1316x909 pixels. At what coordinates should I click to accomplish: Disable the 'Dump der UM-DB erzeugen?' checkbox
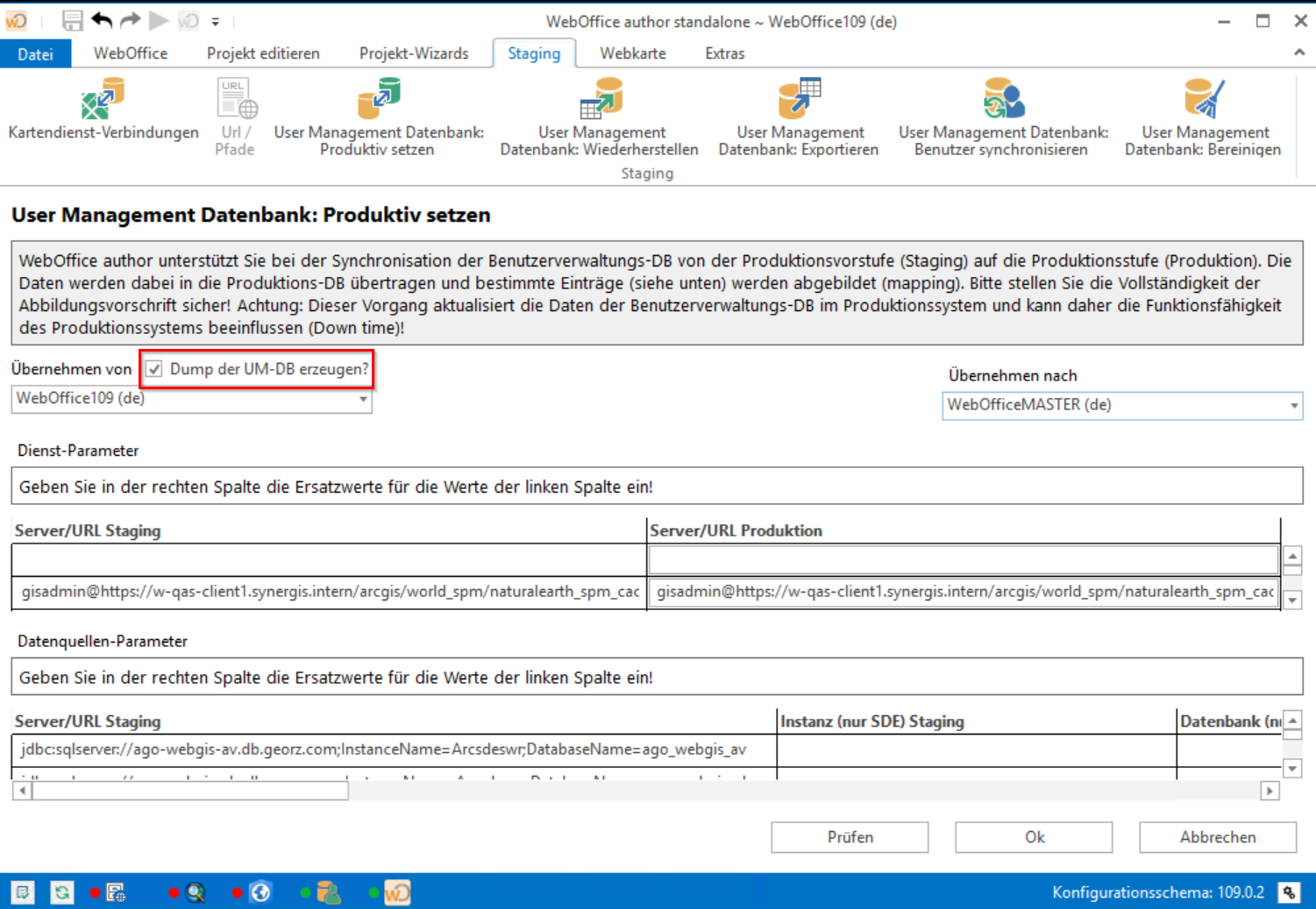click(x=154, y=369)
